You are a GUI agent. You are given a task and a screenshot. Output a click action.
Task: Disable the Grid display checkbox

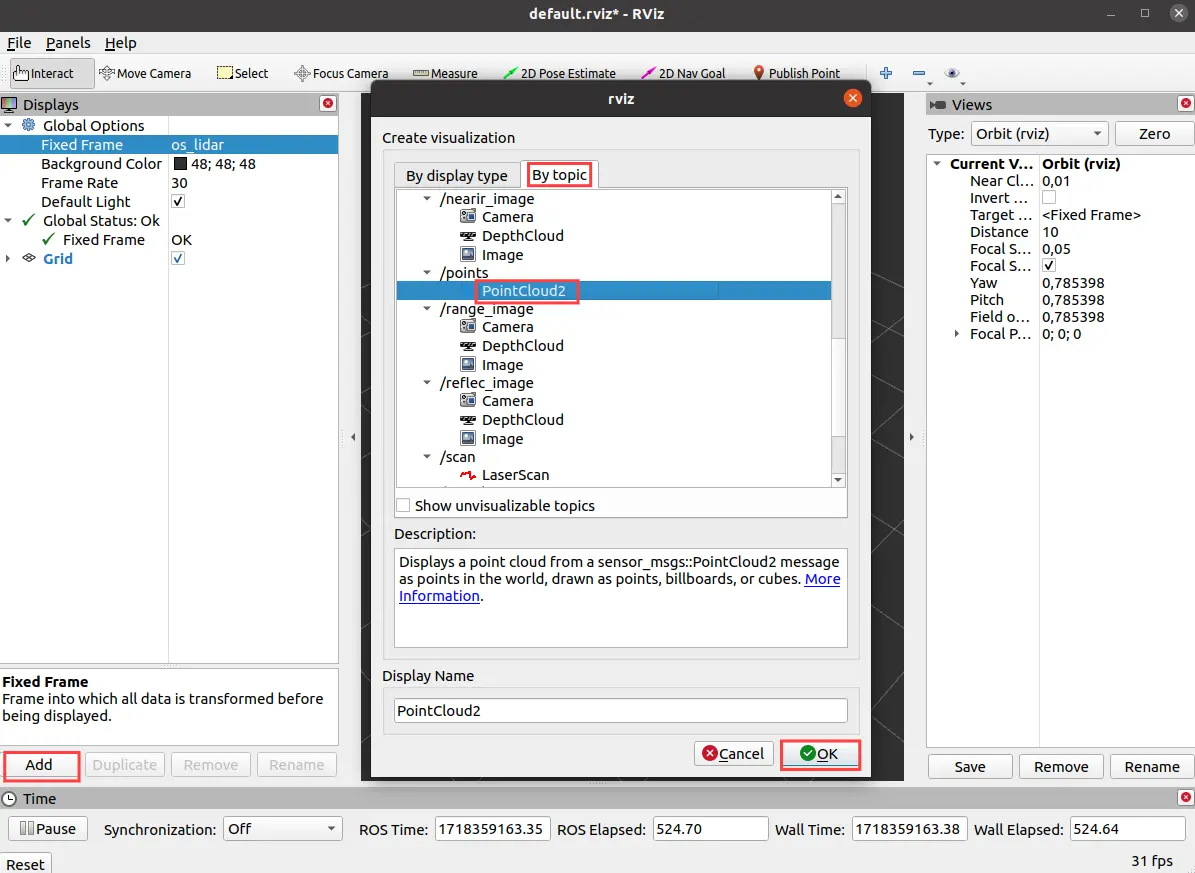(178, 259)
